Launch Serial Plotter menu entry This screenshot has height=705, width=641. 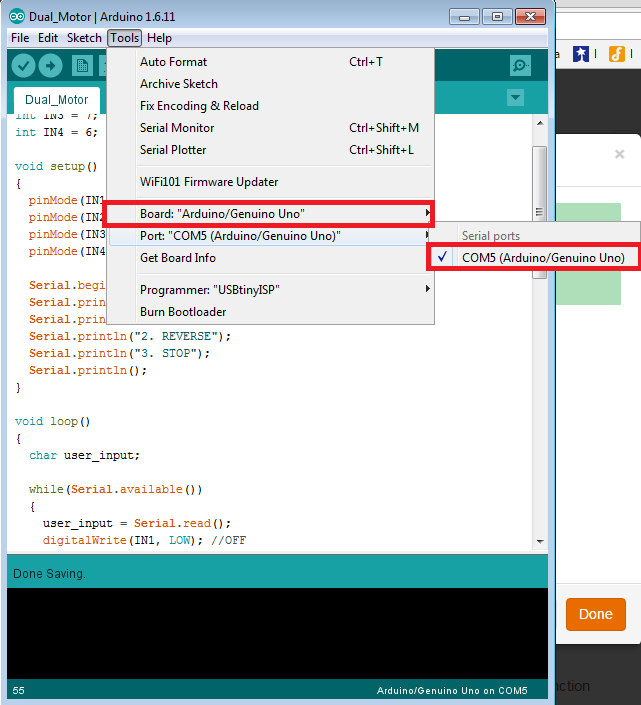click(x=271, y=150)
